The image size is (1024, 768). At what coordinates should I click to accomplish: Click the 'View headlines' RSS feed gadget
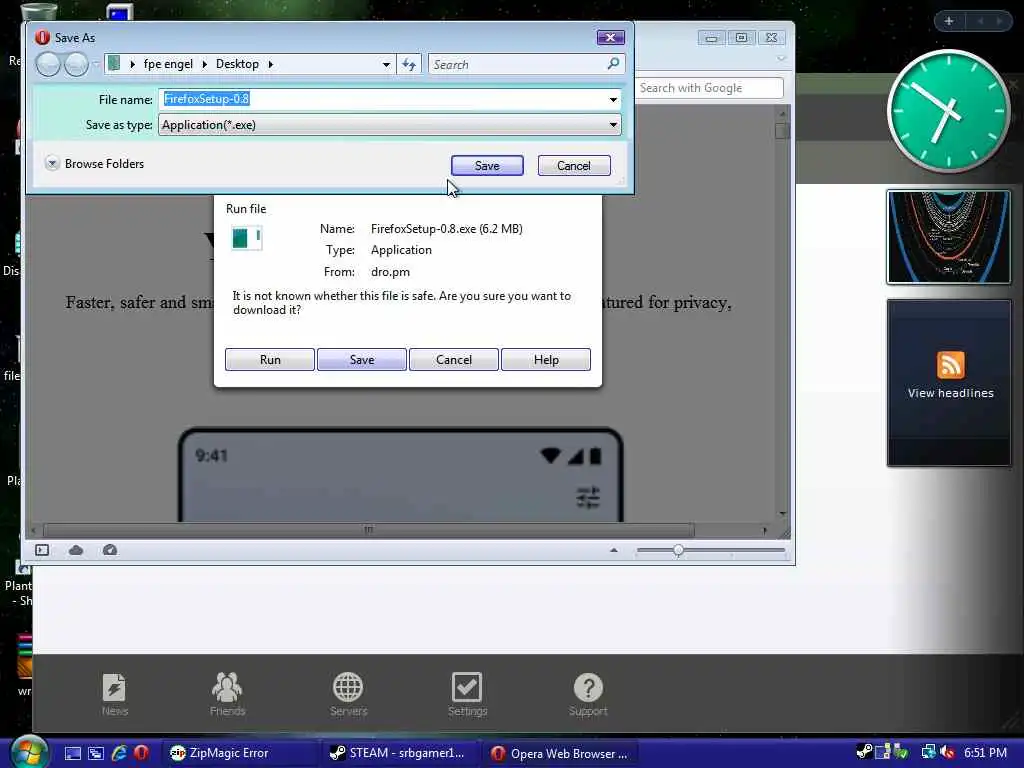click(x=950, y=383)
